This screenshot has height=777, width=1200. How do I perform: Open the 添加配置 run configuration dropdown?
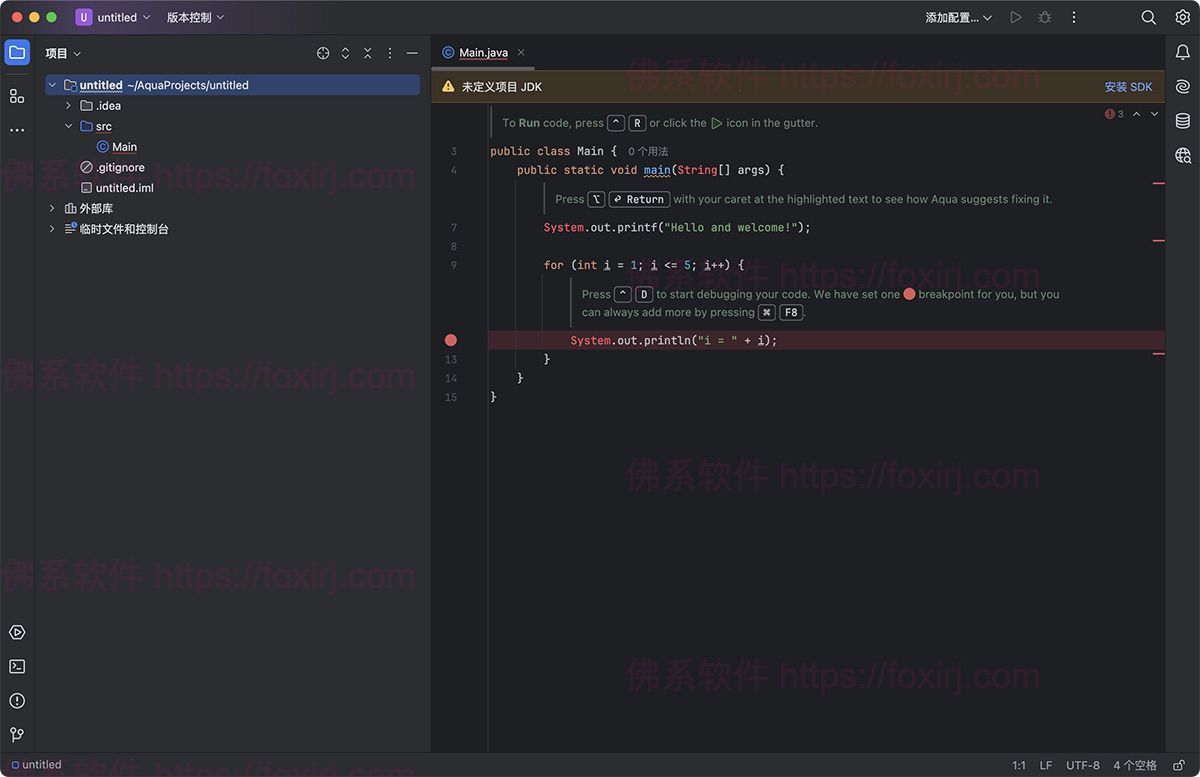[956, 17]
